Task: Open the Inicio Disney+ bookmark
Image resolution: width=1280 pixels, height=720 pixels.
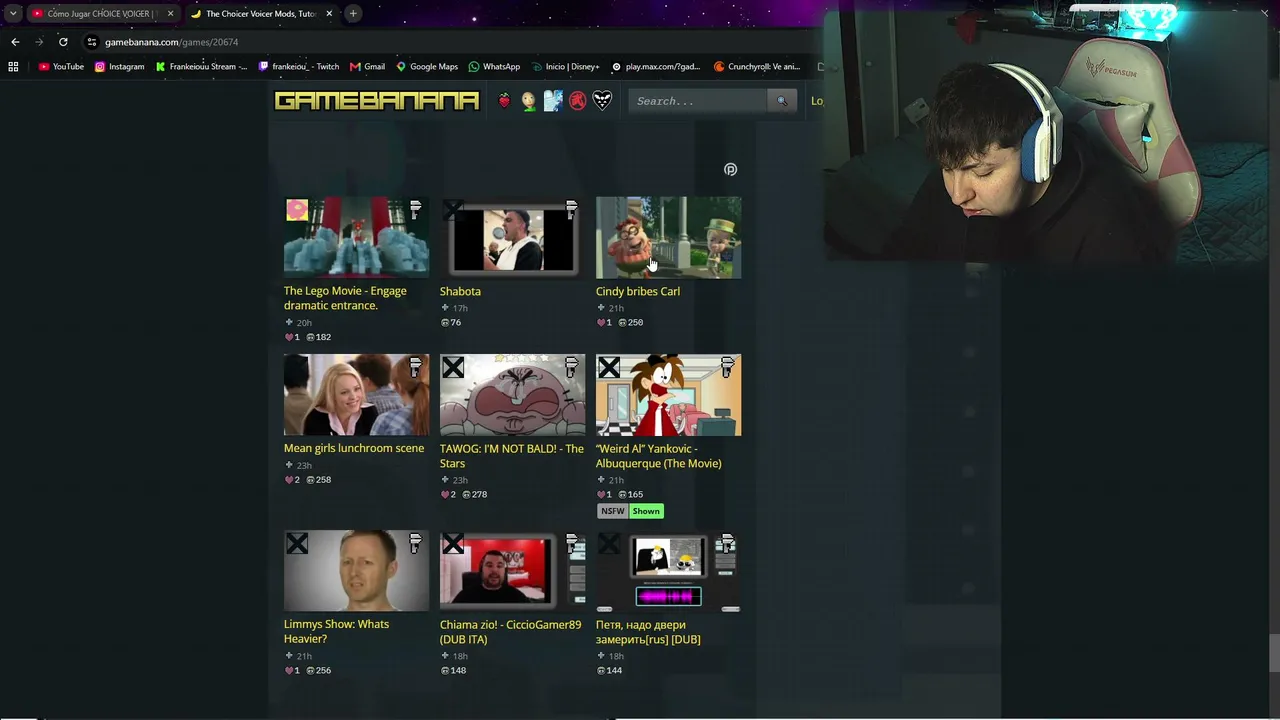Action: pyautogui.click(x=566, y=67)
